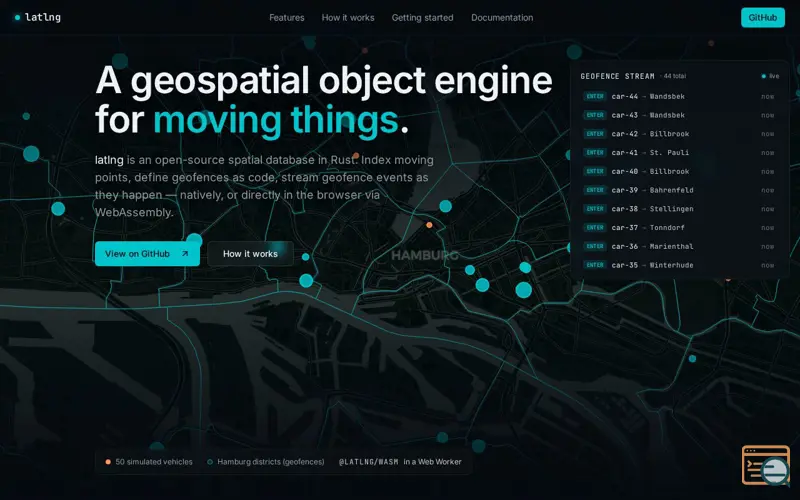Image resolution: width=800 pixels, height=500 pixels.
Task: Select the car-39 Bahrenfeld event row
Action: (x=679, y=190)
